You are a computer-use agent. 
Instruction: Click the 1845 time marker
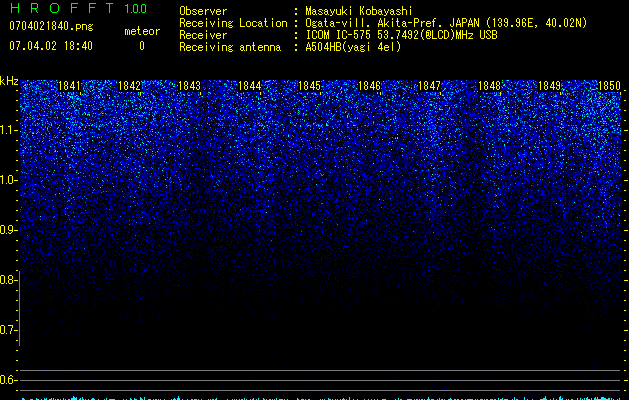coord(309,86)
